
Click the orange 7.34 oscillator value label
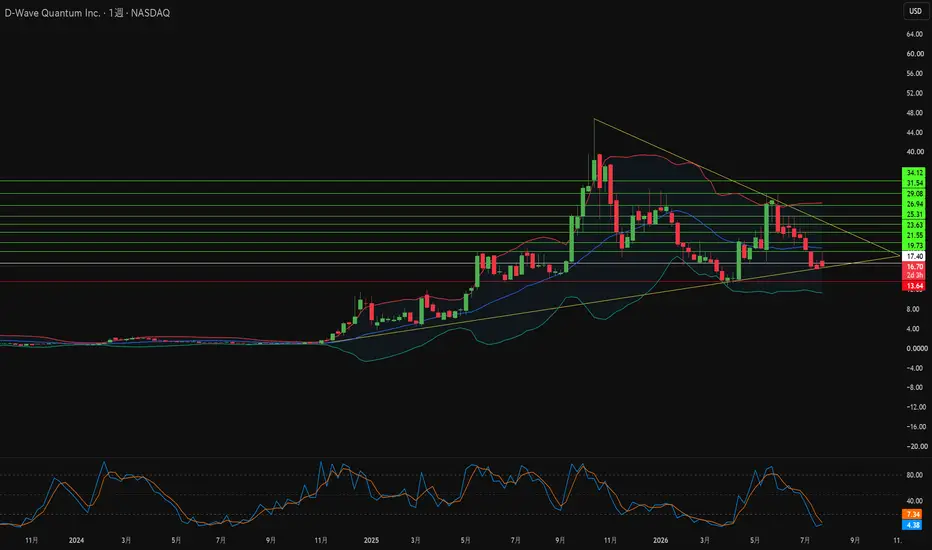912,514
